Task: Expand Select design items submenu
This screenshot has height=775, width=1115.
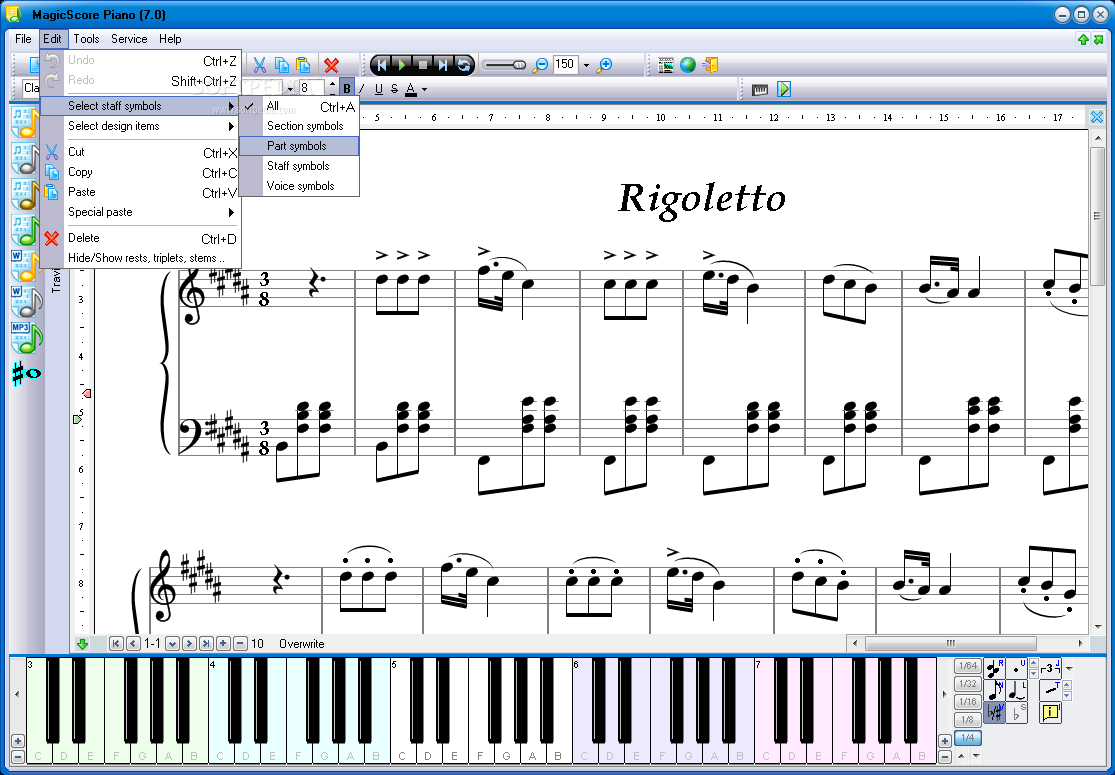Action: [141, 126]
